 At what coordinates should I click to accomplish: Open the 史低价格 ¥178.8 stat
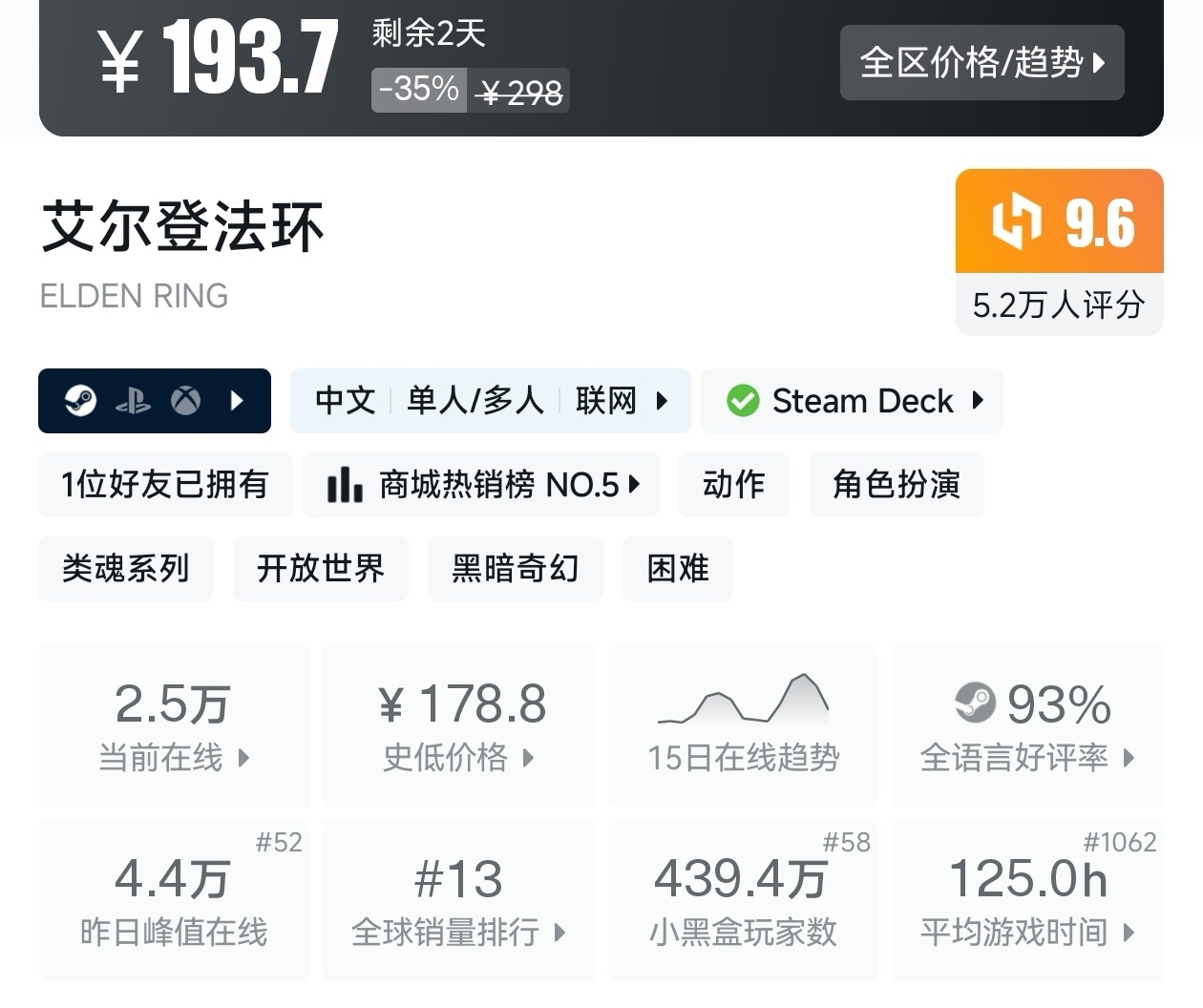point(458,726)
